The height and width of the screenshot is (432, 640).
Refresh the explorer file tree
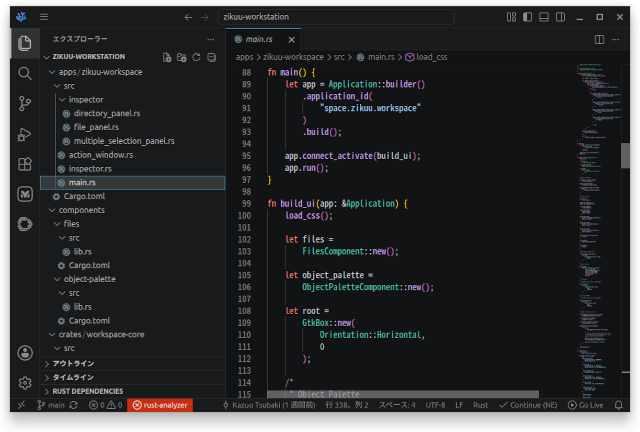coord(196,57)
